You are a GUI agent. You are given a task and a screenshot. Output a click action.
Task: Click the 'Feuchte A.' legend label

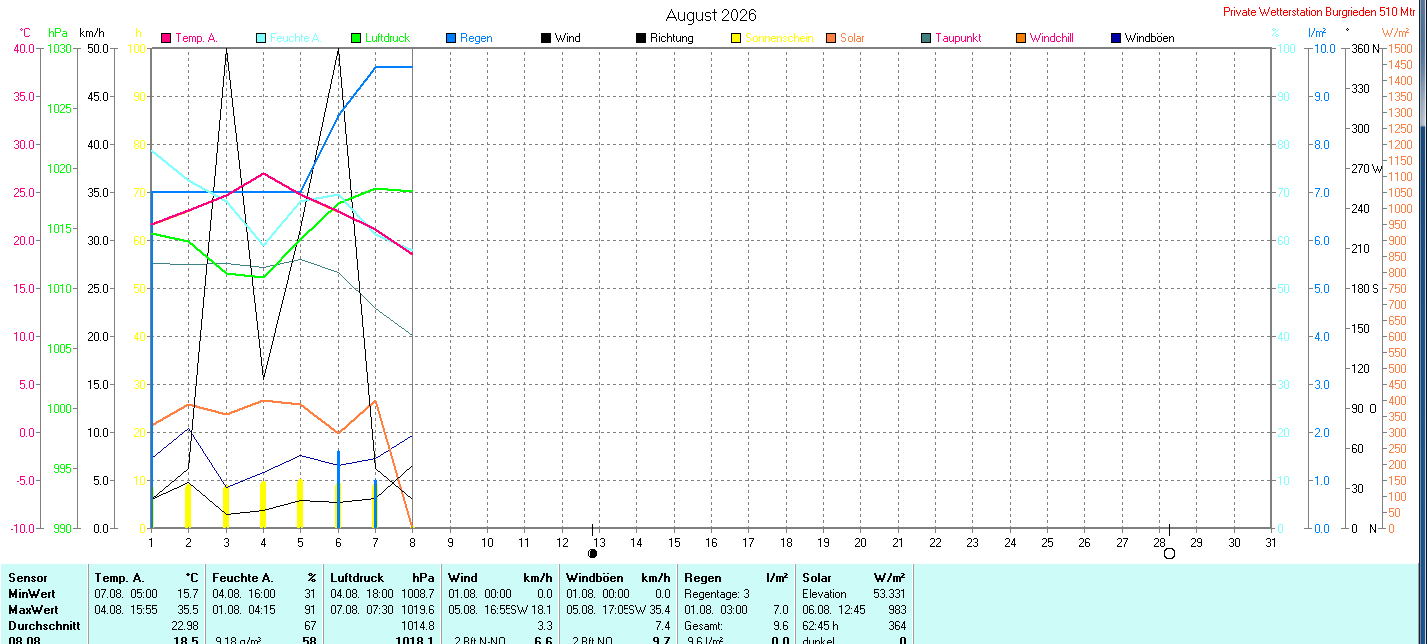click(296, 38)
